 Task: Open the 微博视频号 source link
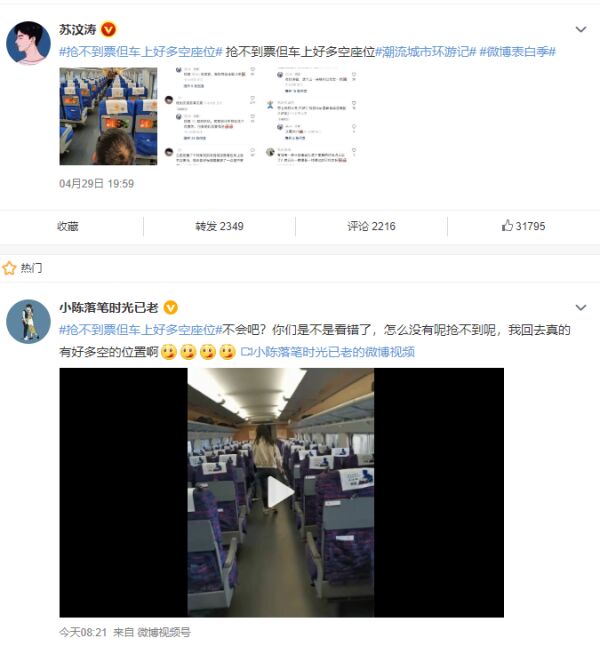pyautogui.click(x=164, y=632)
